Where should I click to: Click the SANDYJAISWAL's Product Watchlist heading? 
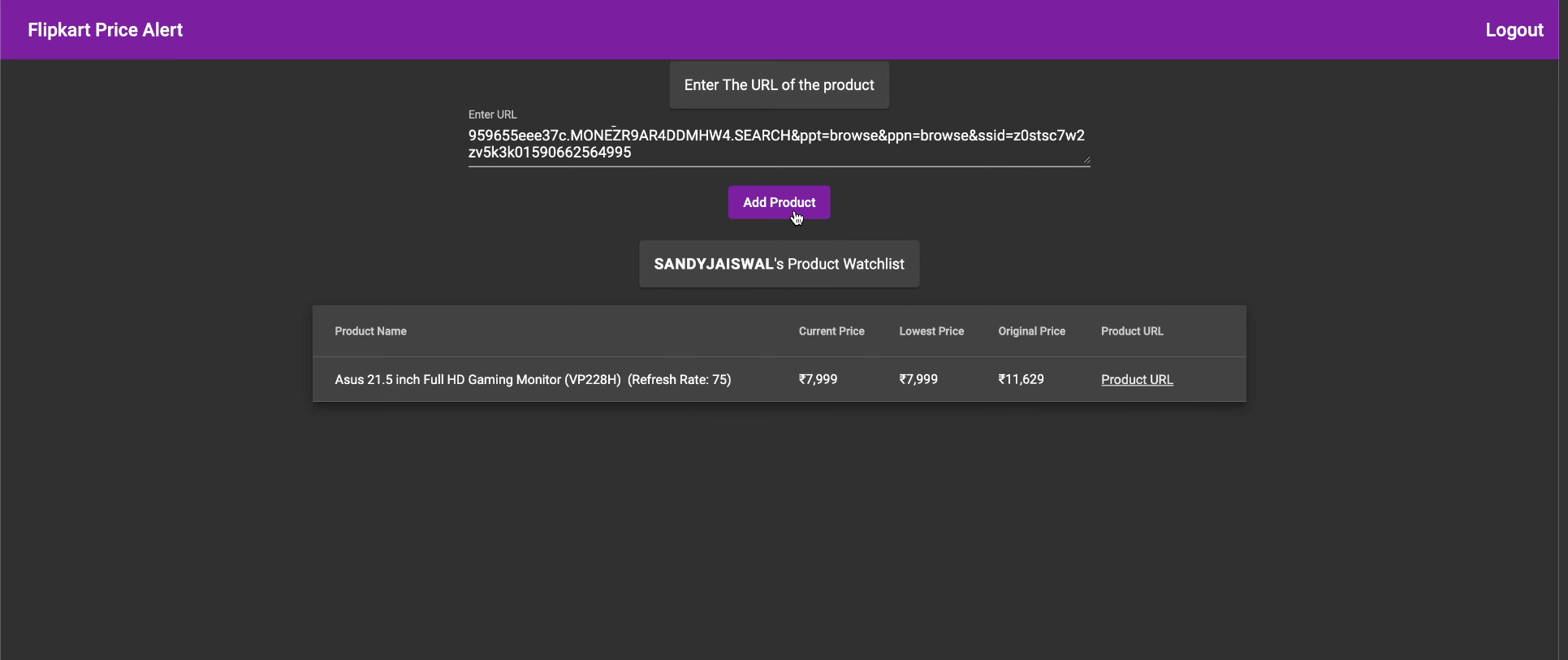pyautogui.click(x=779, y=264)
